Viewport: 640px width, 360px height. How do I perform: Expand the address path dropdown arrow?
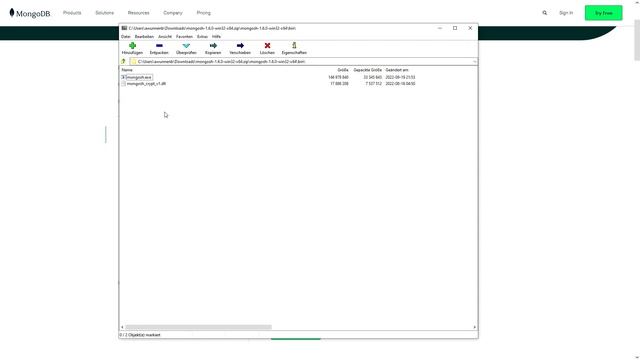click(x=474, y=62)
